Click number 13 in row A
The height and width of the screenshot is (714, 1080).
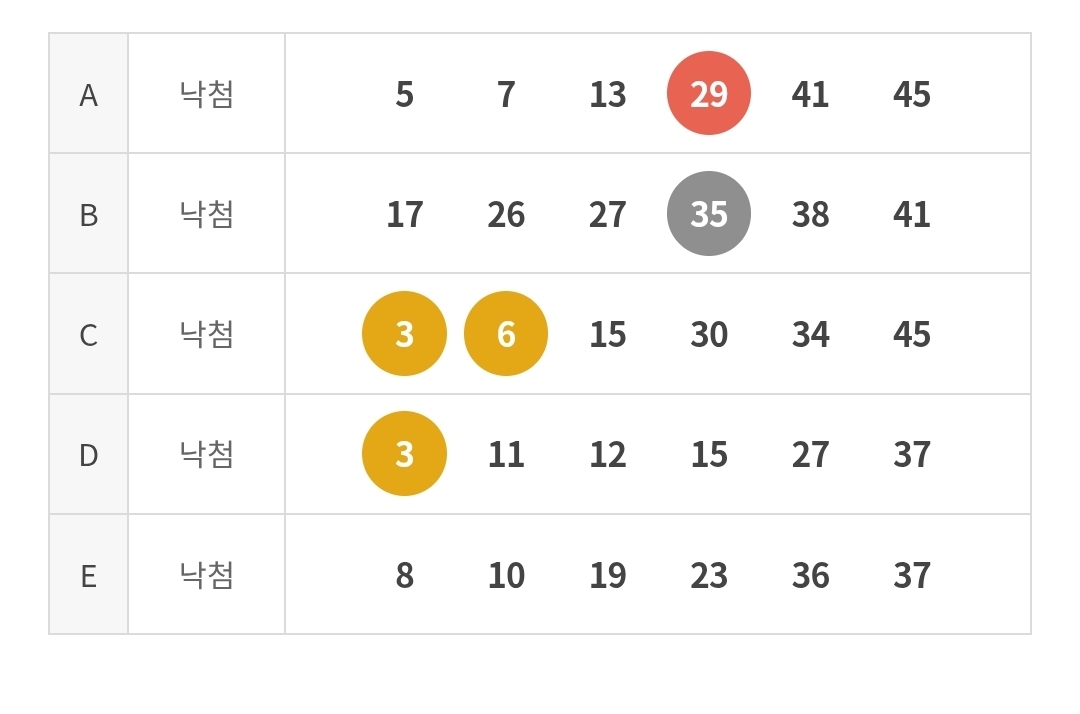tap(607, 94)
